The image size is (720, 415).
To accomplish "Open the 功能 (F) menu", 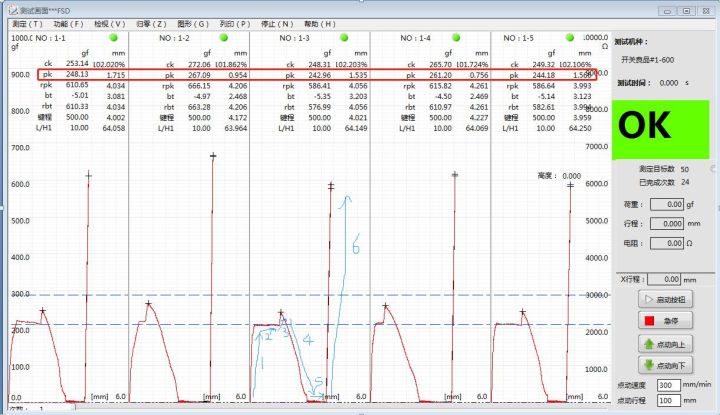I will (69, 23).
